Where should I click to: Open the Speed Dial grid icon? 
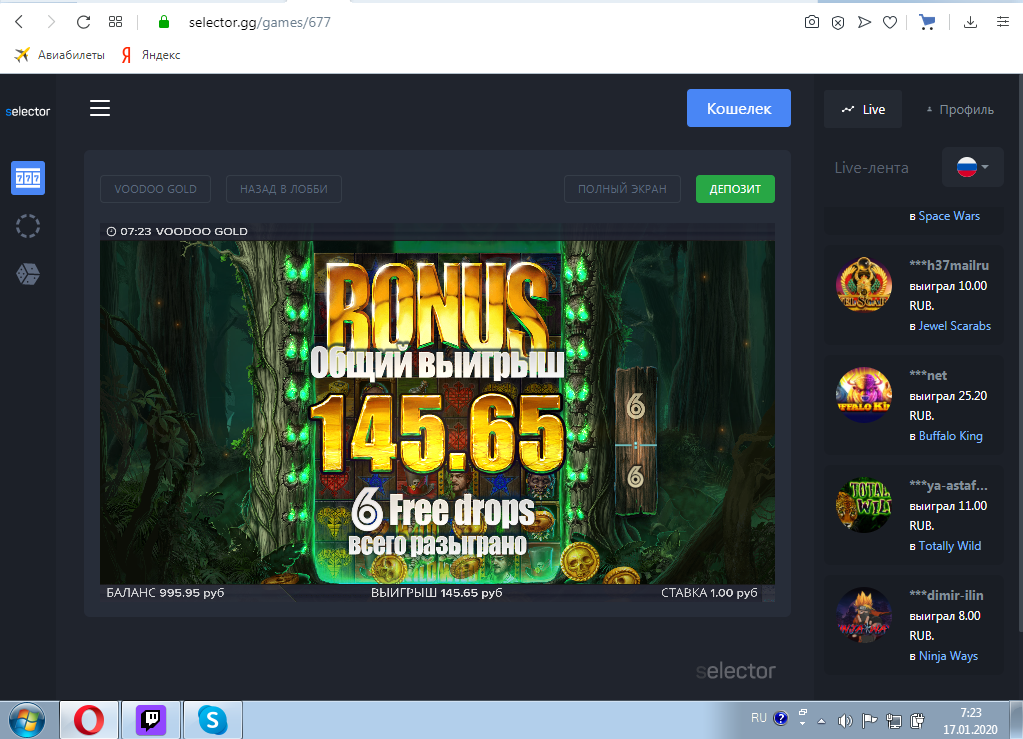[x=115, y=22]
